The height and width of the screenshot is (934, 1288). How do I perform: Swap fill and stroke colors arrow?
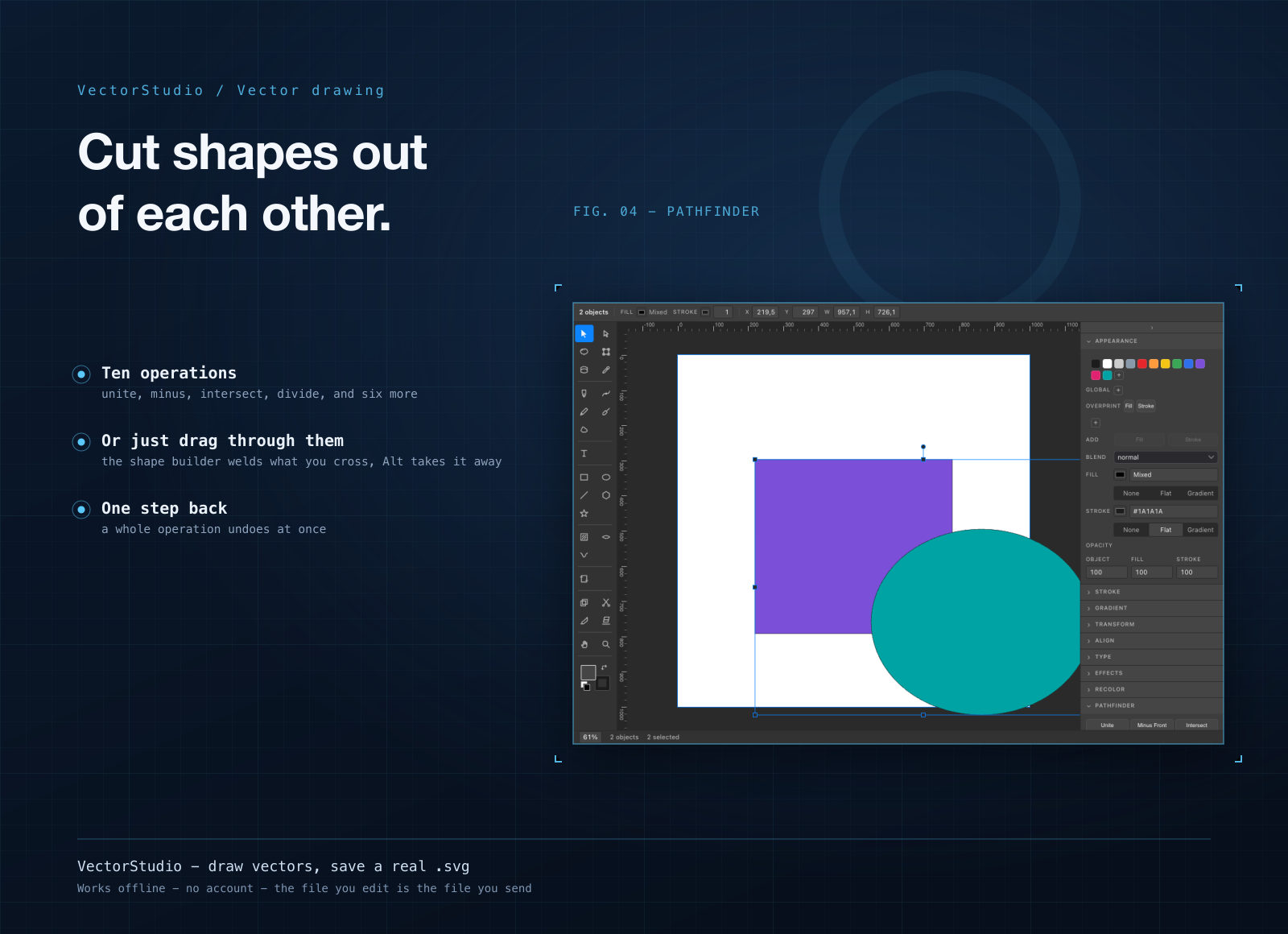click(x=604, y=667)
